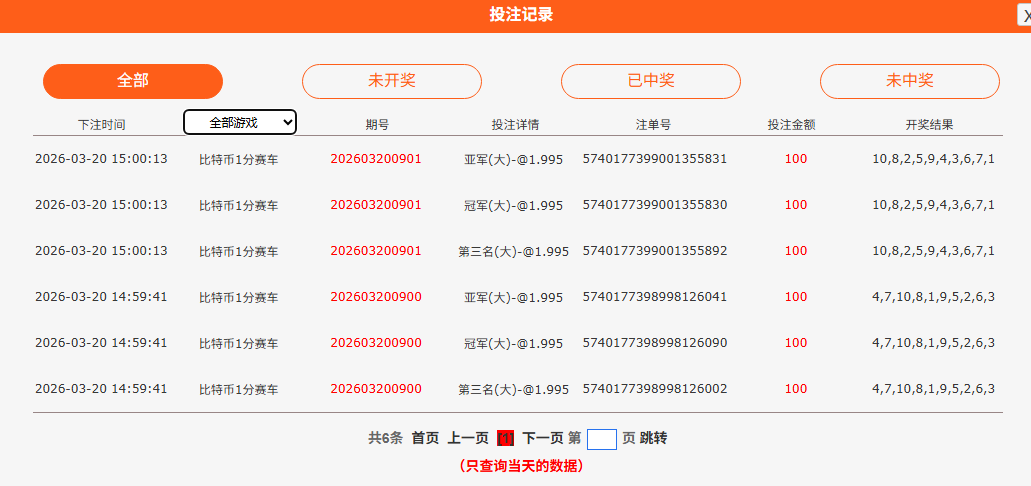Image resolution: width=1031 pixels, height=486 pixels.
Task: Close the 投注记录 dialog with X
Action: [1025, 15]
